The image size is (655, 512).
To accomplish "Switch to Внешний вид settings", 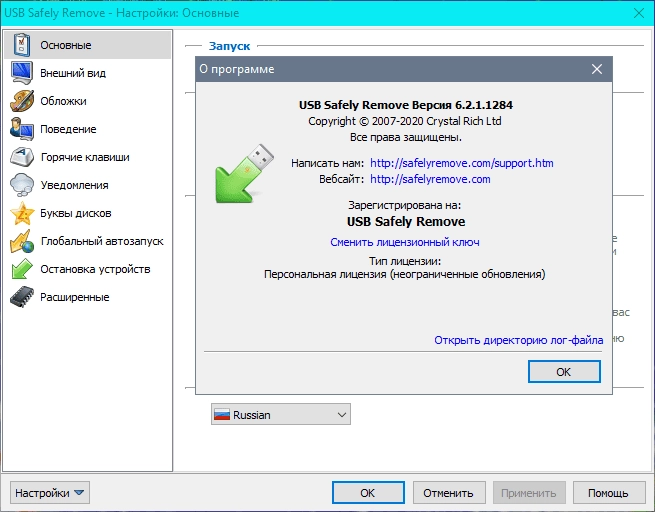I will point(88,73).
